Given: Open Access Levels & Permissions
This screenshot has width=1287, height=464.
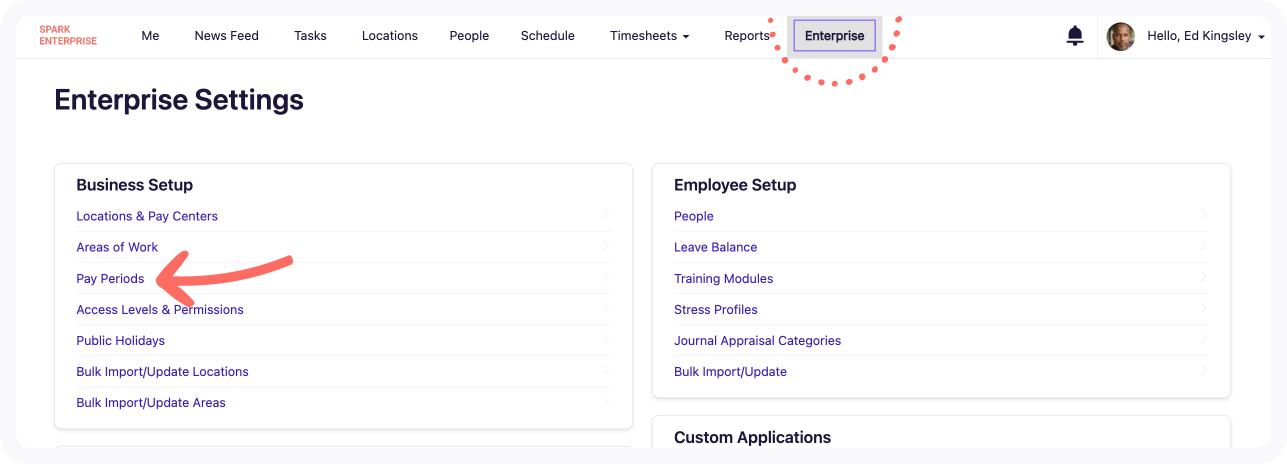Looking at the screenshot, I should (160, 309).
